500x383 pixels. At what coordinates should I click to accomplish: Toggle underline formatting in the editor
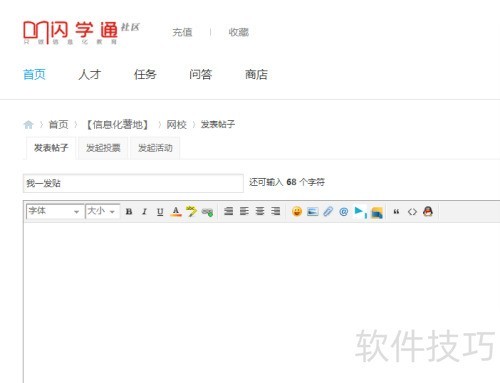[160, 212]
